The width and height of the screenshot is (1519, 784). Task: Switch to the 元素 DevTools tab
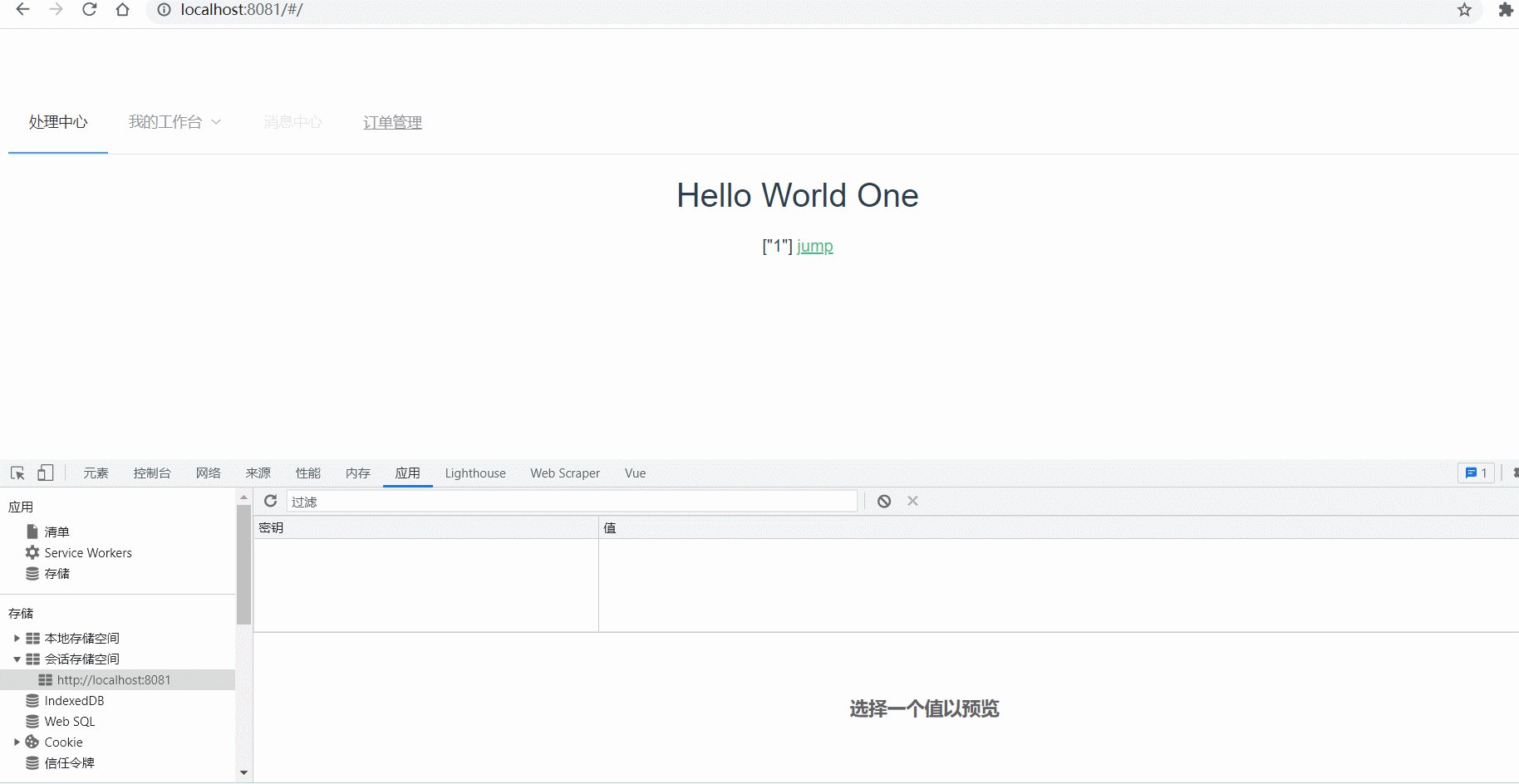click(x=96, y=473)
